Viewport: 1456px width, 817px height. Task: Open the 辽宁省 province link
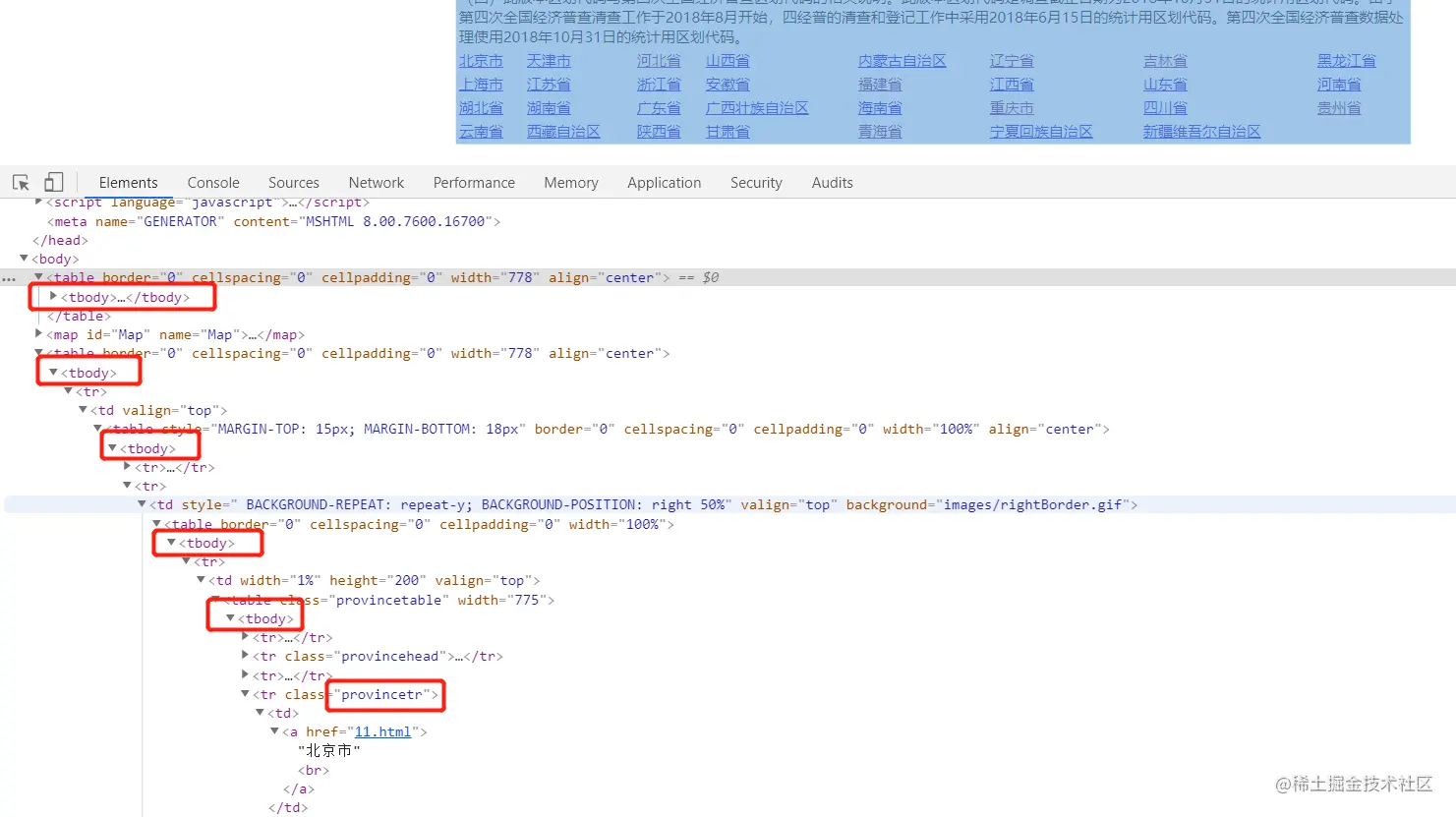click(x=1012, y=61)
